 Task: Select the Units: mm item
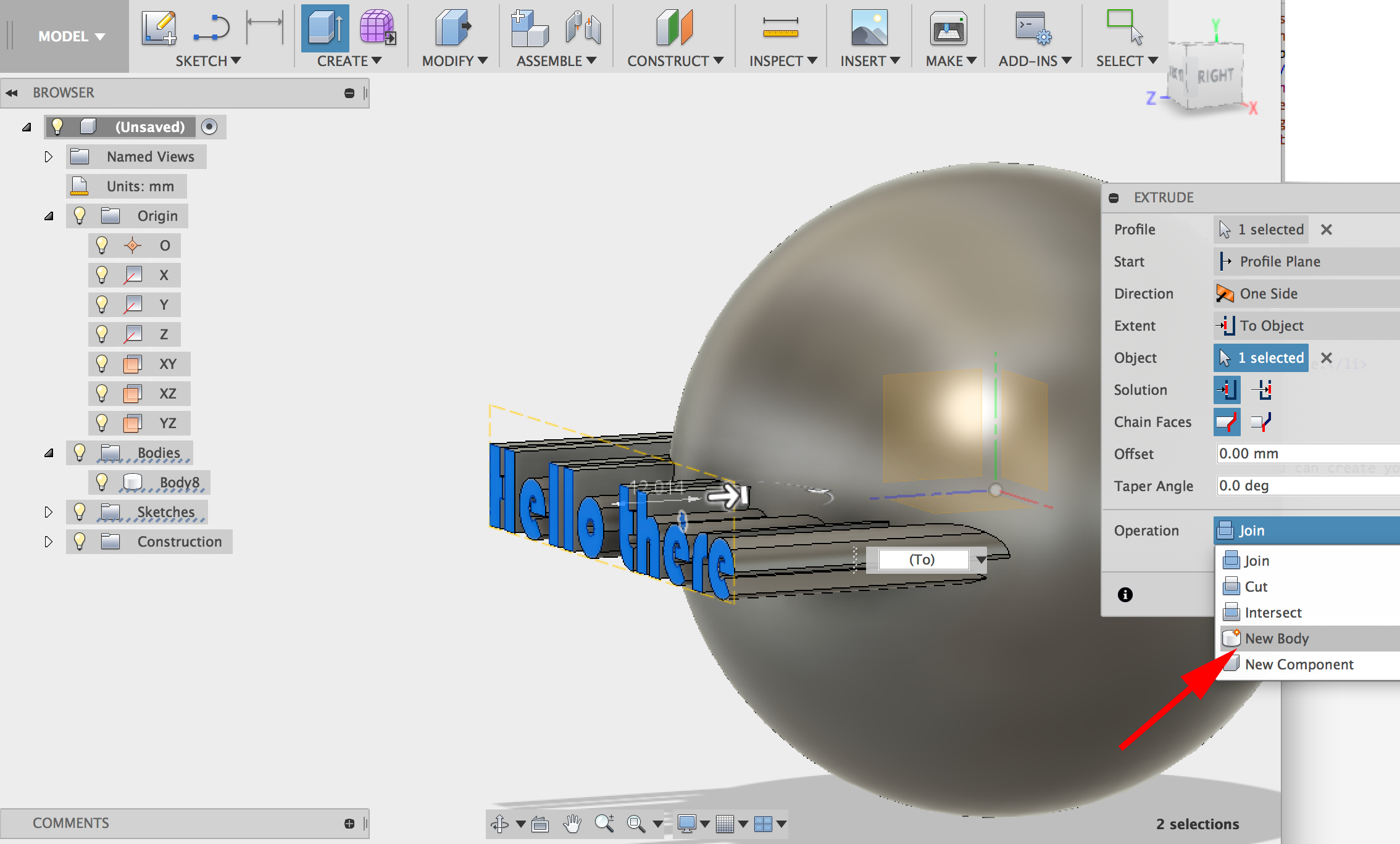(127, 186)
